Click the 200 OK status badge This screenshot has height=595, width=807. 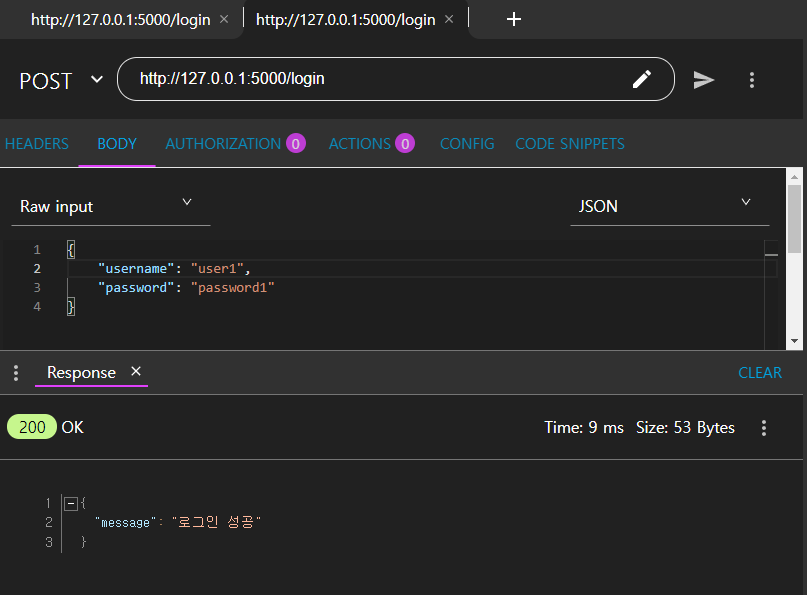click(x=31, y=426)
